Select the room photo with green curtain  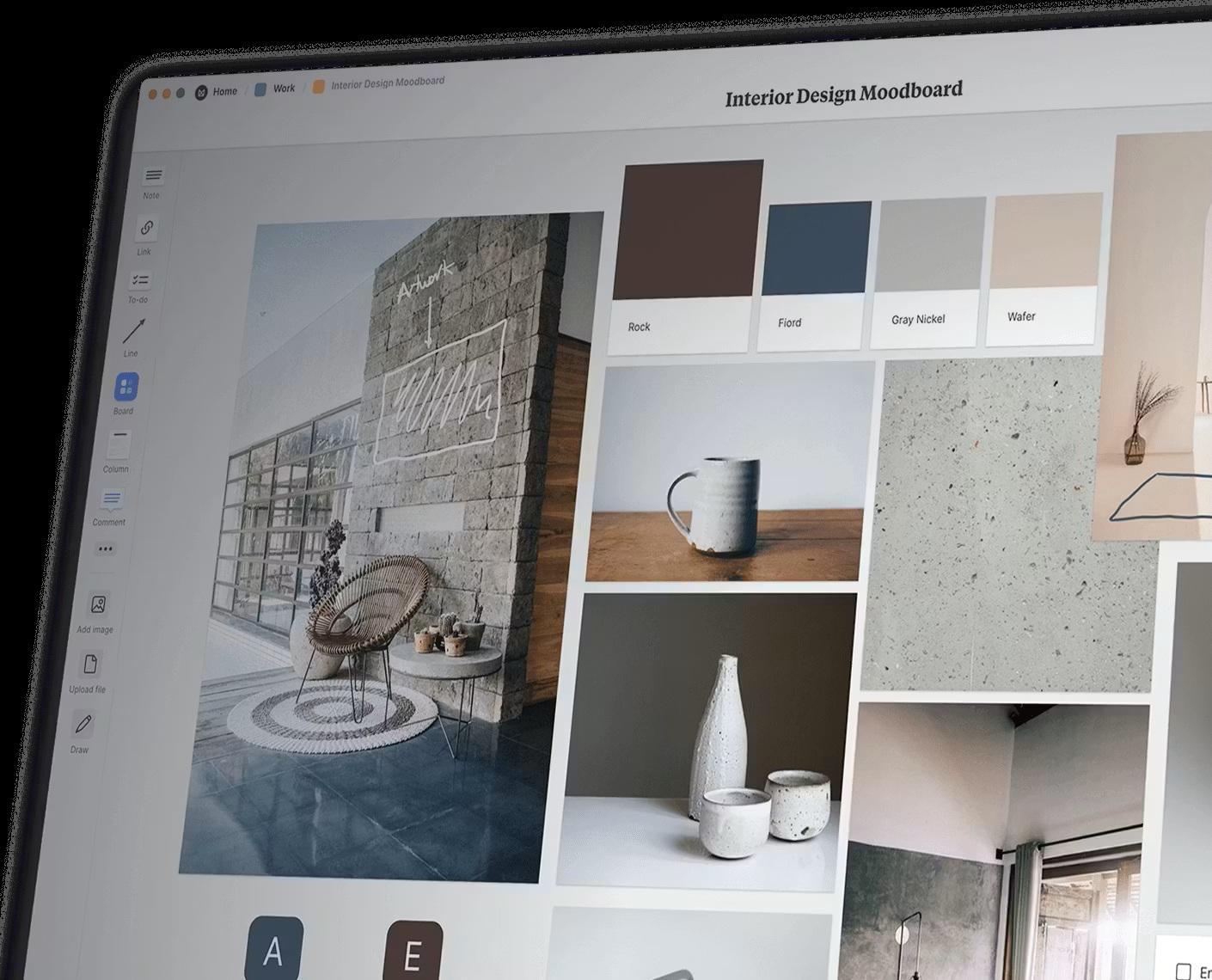pos(995,842)
